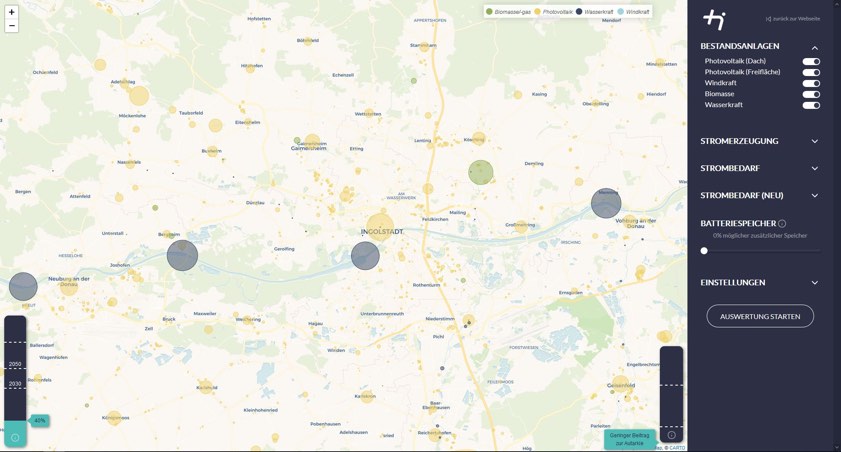Switch off the Wasserkraft layer
Viewport: 841px width, 452px height.
[x=811, y=105]
